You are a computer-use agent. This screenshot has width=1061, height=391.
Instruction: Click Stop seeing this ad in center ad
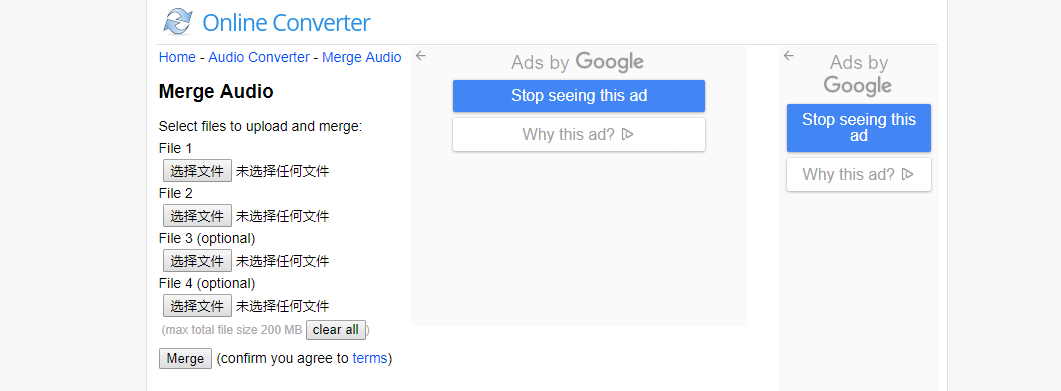pos(579,96)
